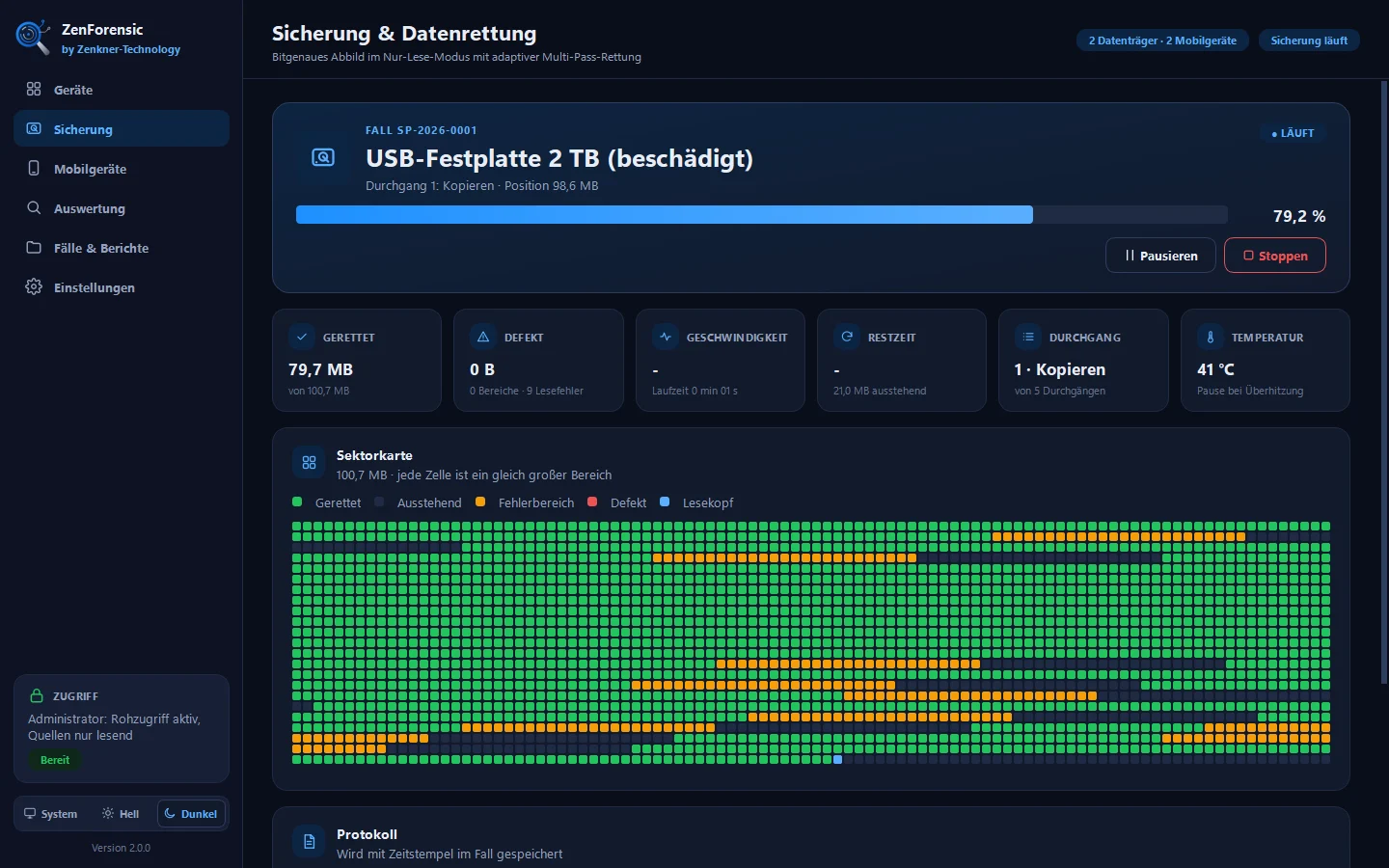The image size is (1389, 868).
Task: Click the 'FALL SP-2026-0001' case label
Action: pyautogui.click(x=421, y=130)
